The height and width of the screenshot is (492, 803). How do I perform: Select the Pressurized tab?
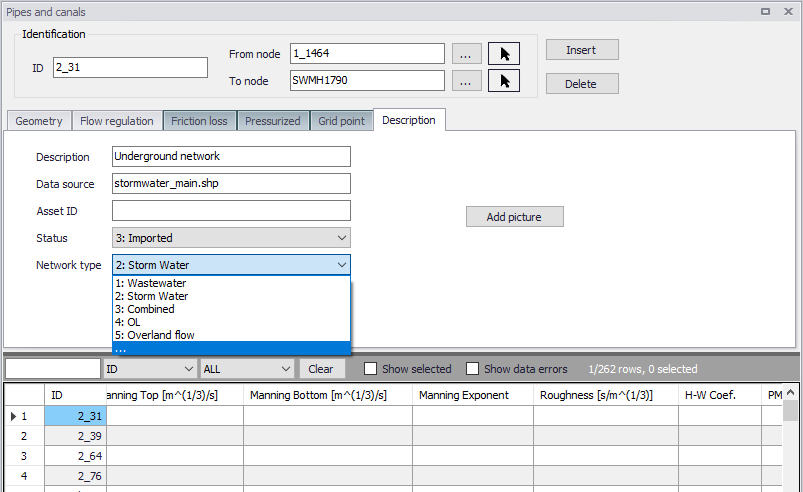pos(273,121)
